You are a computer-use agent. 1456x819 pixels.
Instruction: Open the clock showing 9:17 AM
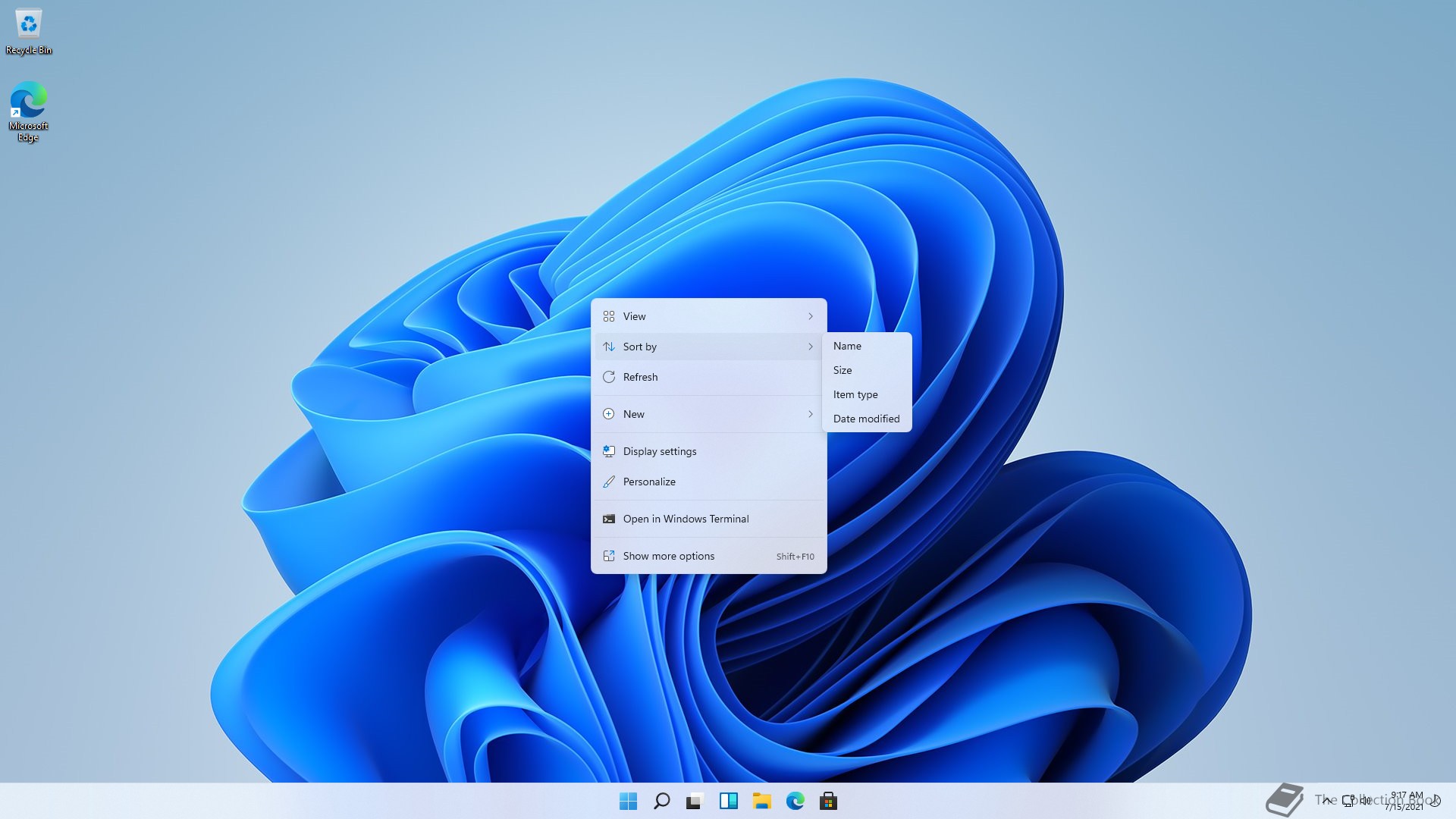click(x=1404, y=801)
